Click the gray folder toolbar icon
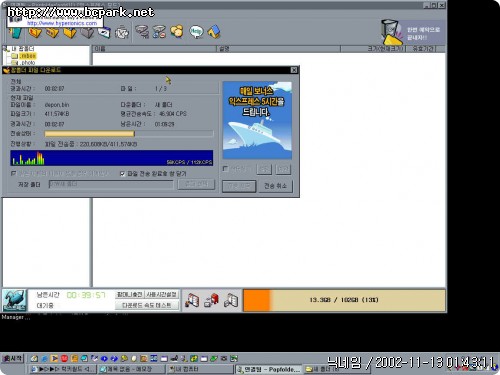 pos(87,33)
